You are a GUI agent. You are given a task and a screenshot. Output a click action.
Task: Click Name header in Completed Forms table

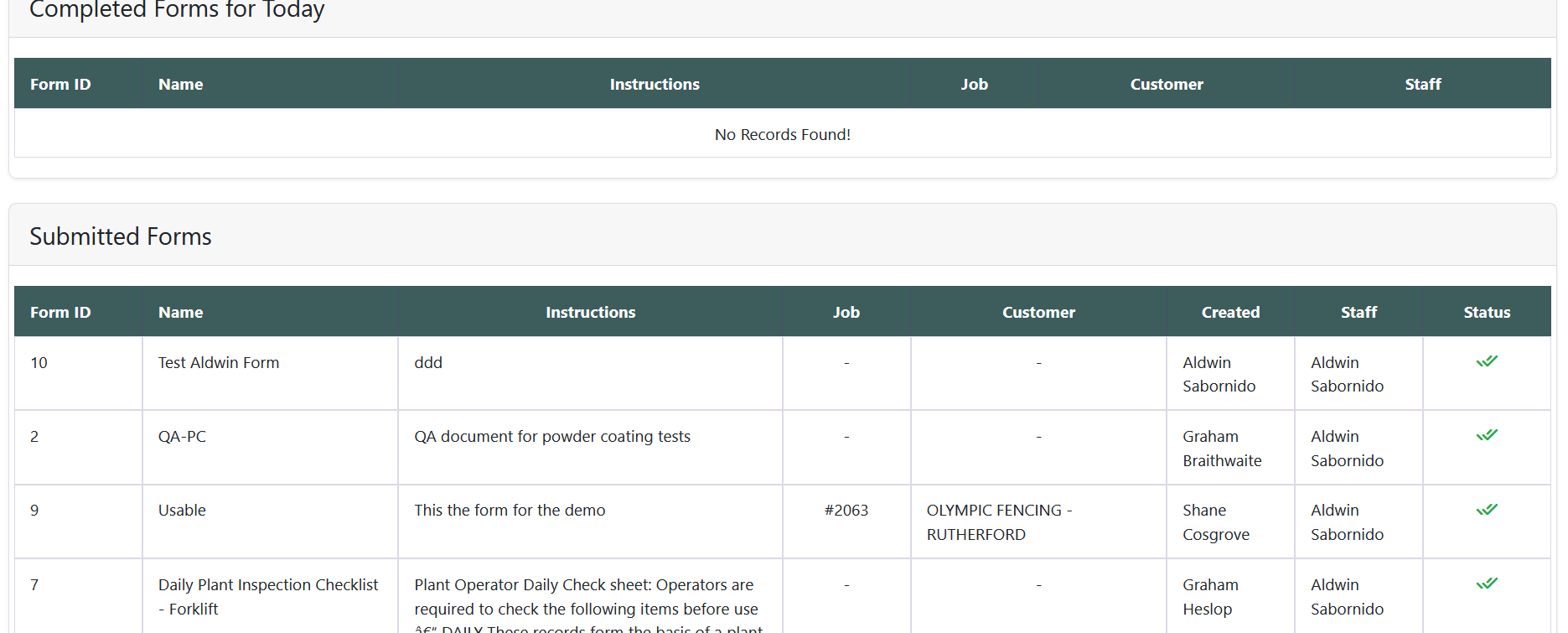pyautogui.click(x=180, y=84)
